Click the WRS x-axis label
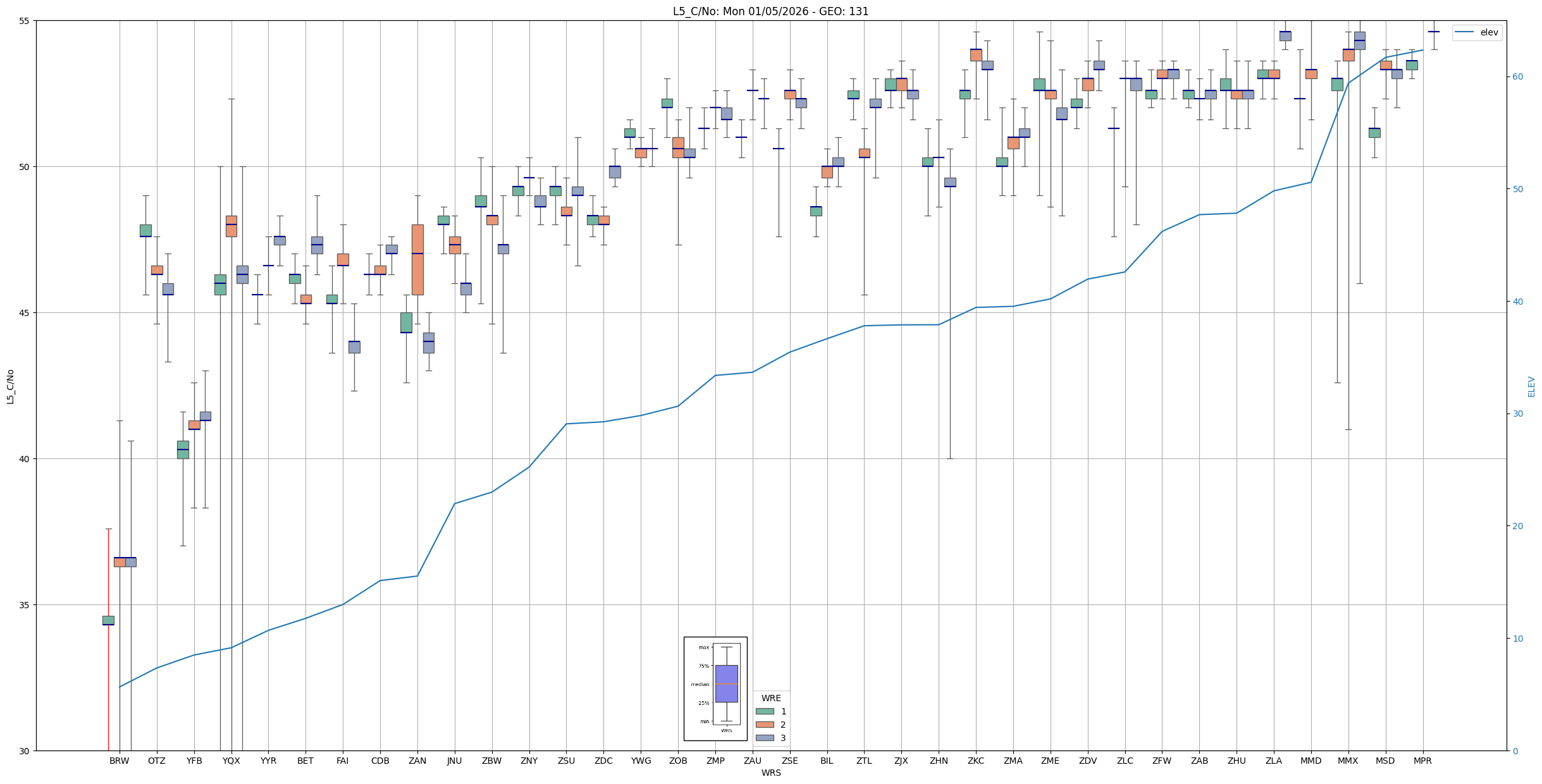 [x=770, y=773]
